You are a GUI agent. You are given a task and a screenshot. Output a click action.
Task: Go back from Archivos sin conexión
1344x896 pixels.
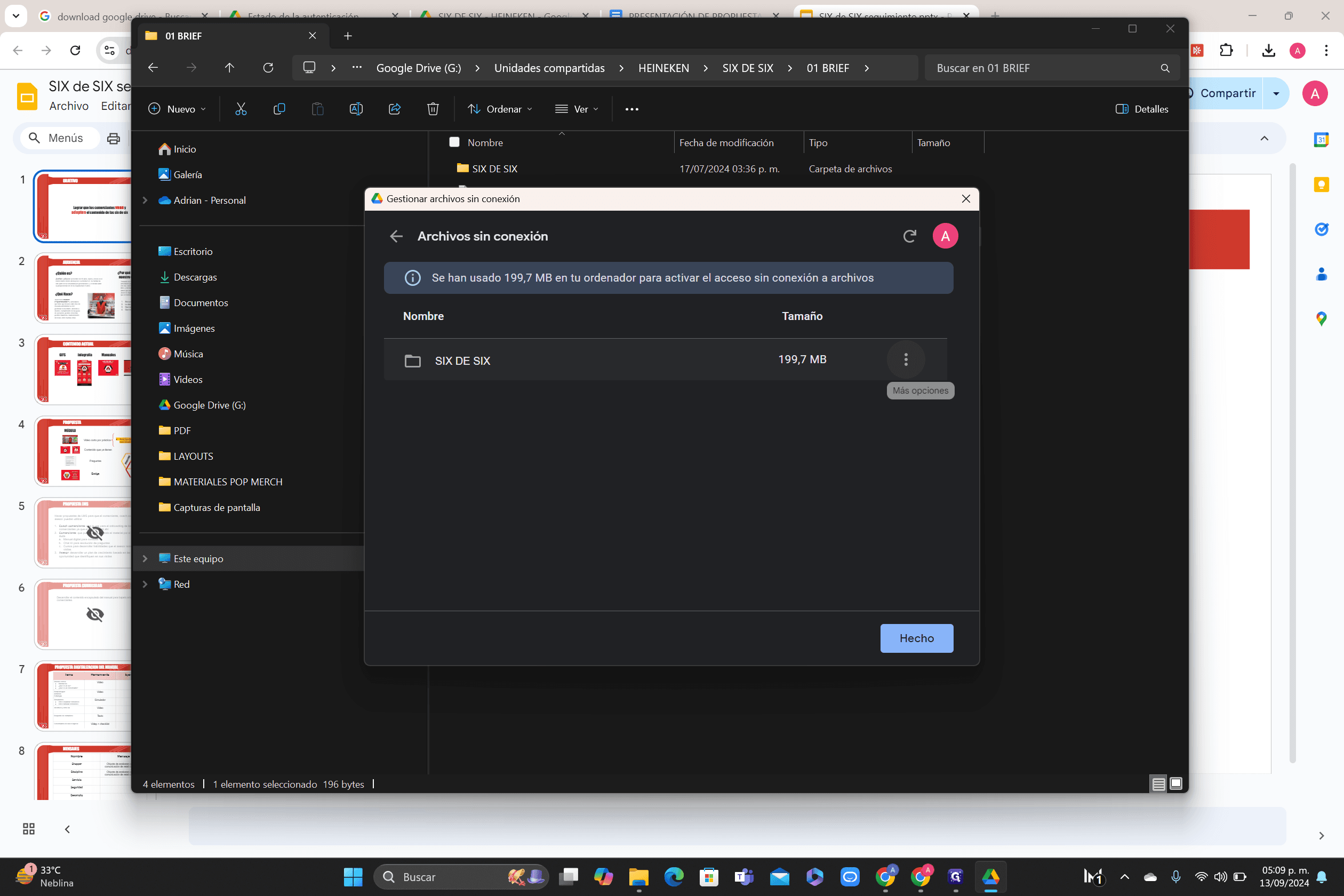(x=396, y=236)
